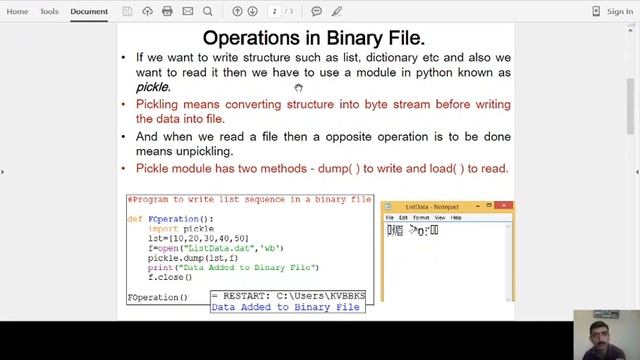This screenshot has width=640, height=360.
Task: Print the document with the printer icon
Action: [167, 11]
